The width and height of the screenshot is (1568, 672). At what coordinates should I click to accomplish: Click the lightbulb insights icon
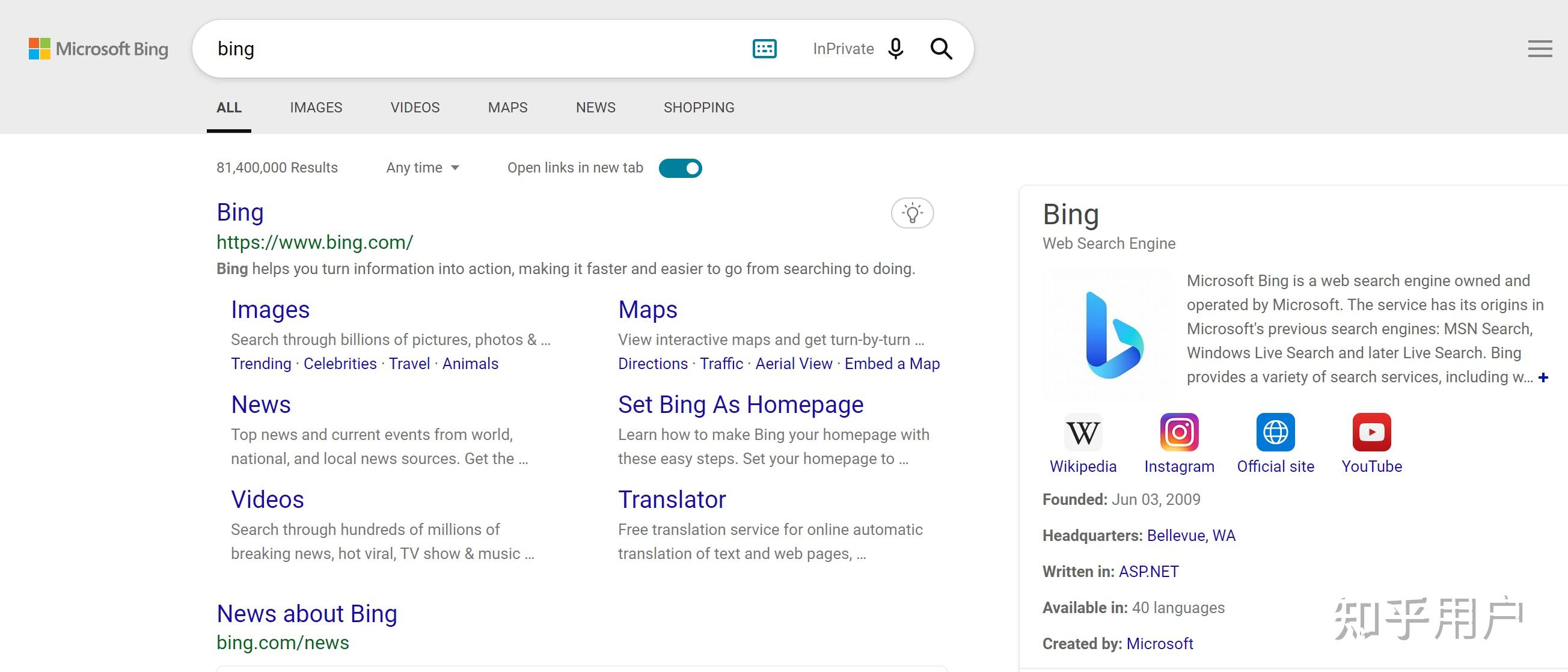912,213
